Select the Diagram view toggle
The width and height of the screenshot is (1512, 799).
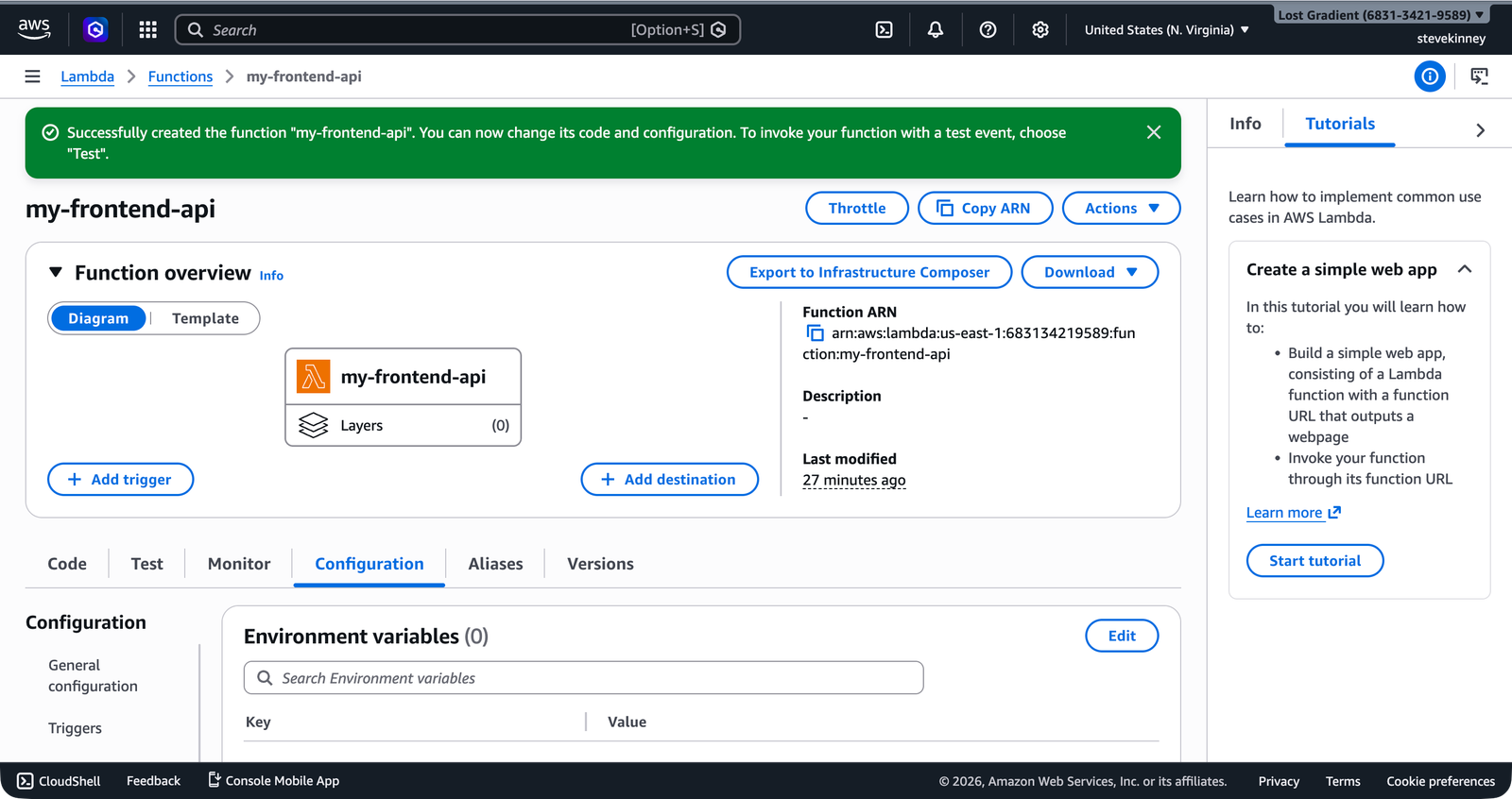98,318
